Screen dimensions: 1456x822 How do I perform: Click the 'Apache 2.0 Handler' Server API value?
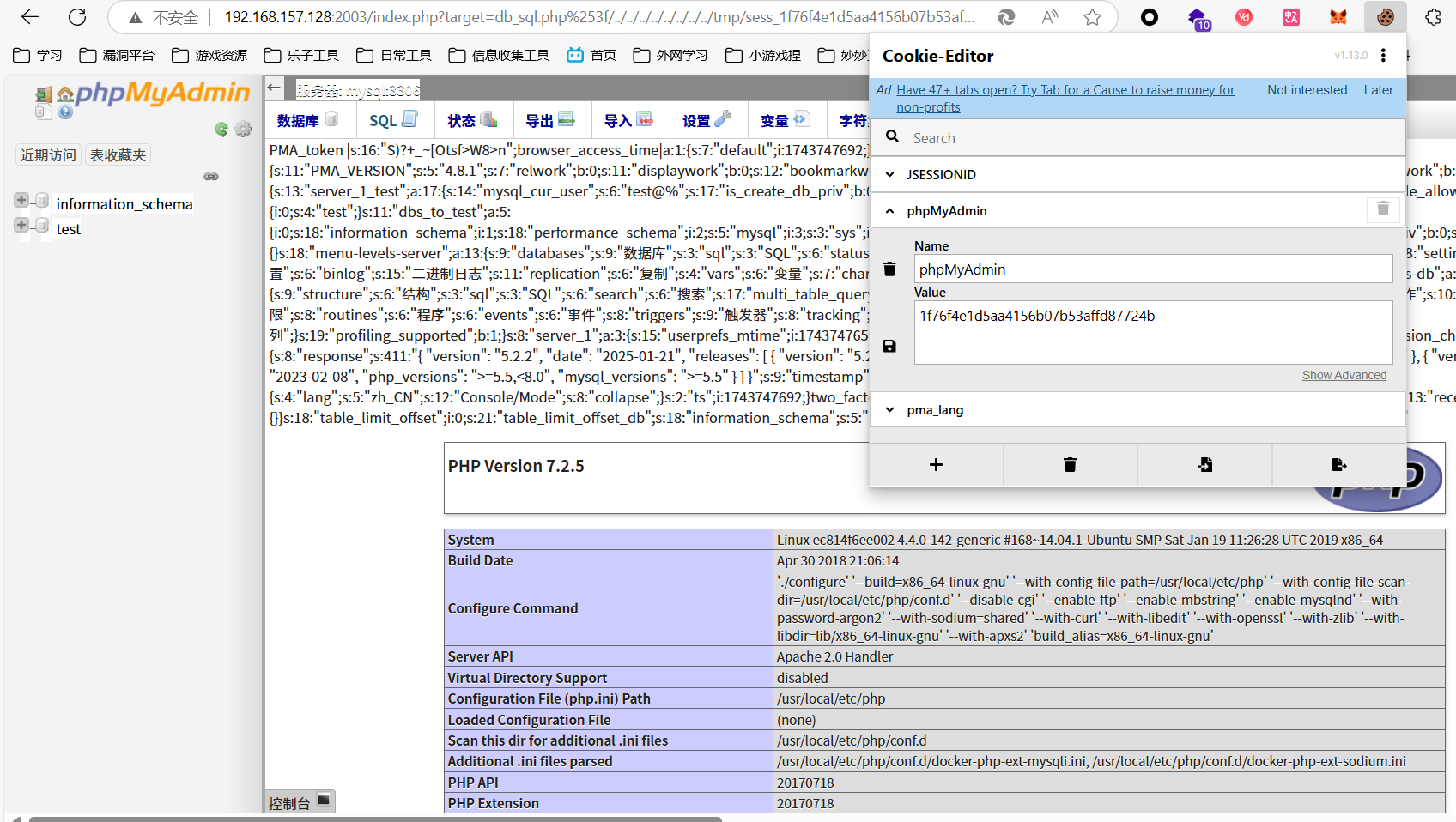click(x=834, y=656)
